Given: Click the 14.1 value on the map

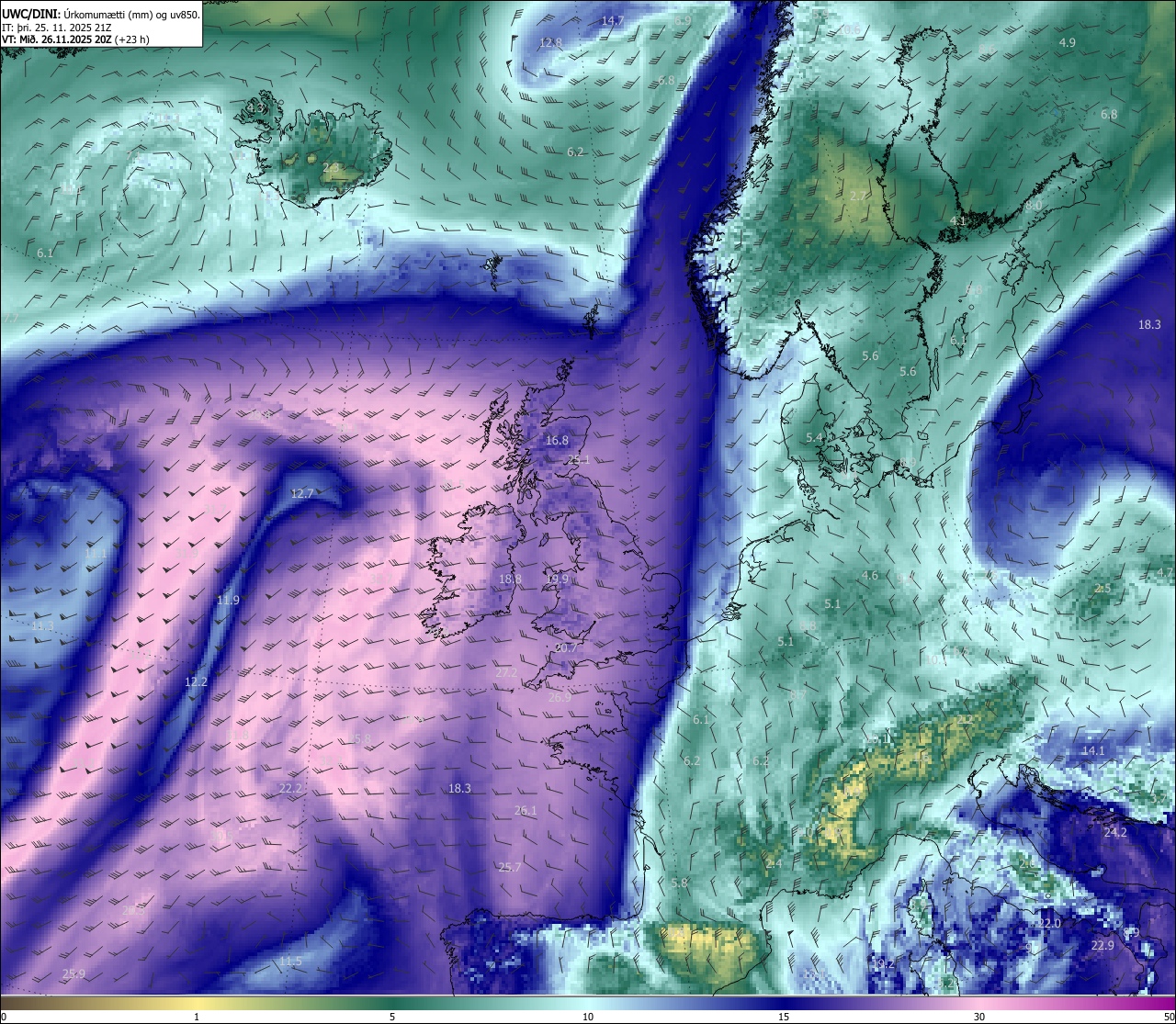Looking at the screenshot, I should (x=1093, y=751).
